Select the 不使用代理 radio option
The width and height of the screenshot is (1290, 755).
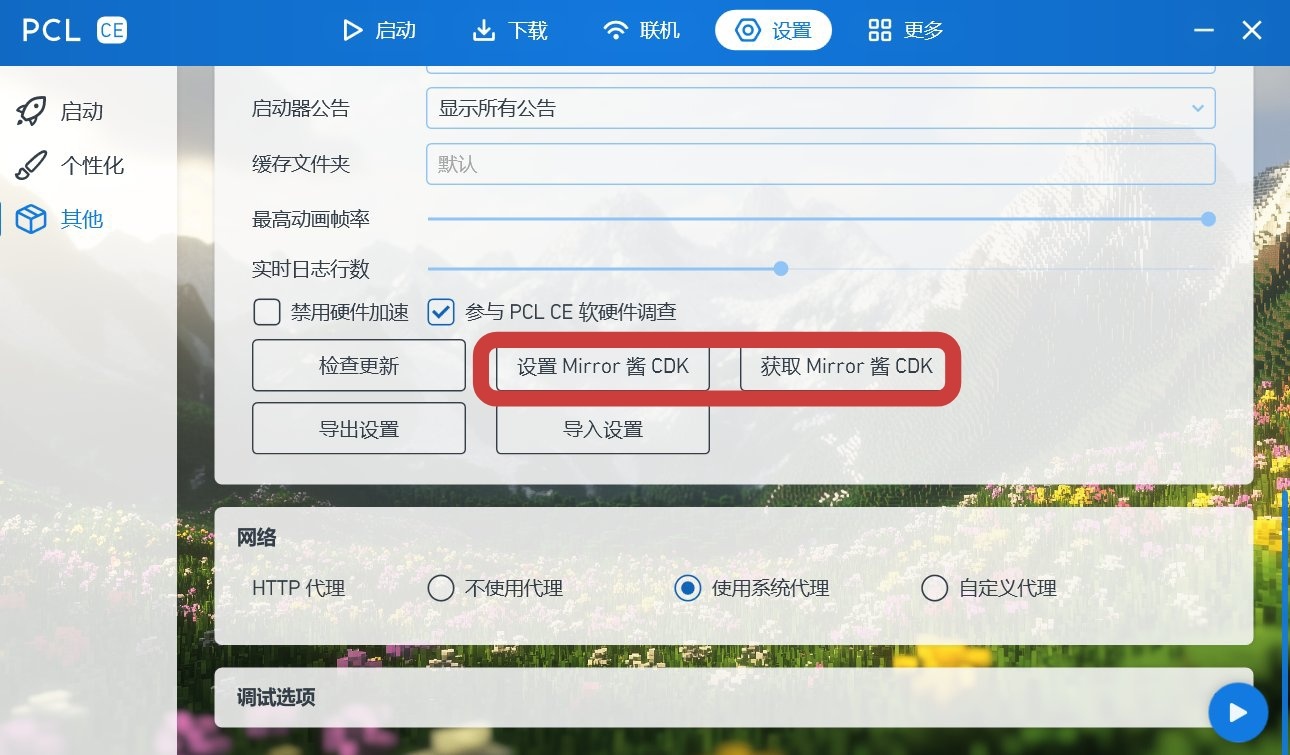click(x=441, y=588)
